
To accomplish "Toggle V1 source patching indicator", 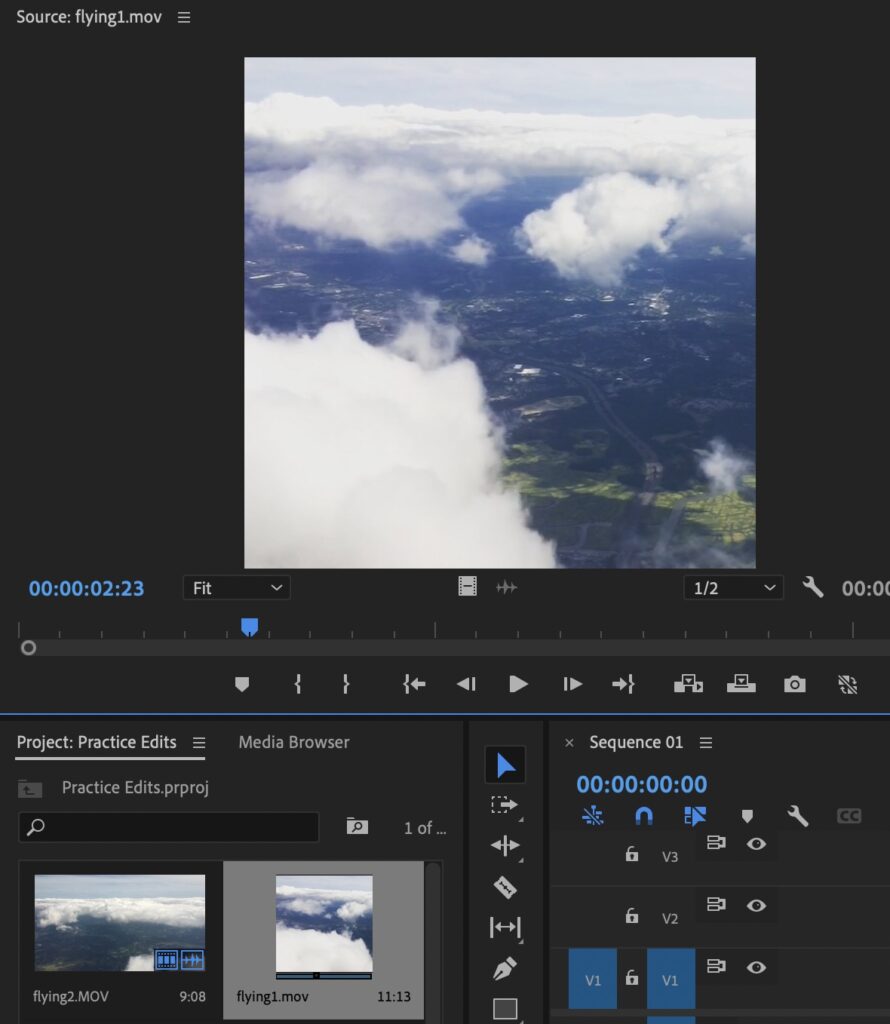I will click(x=592, y=979).
